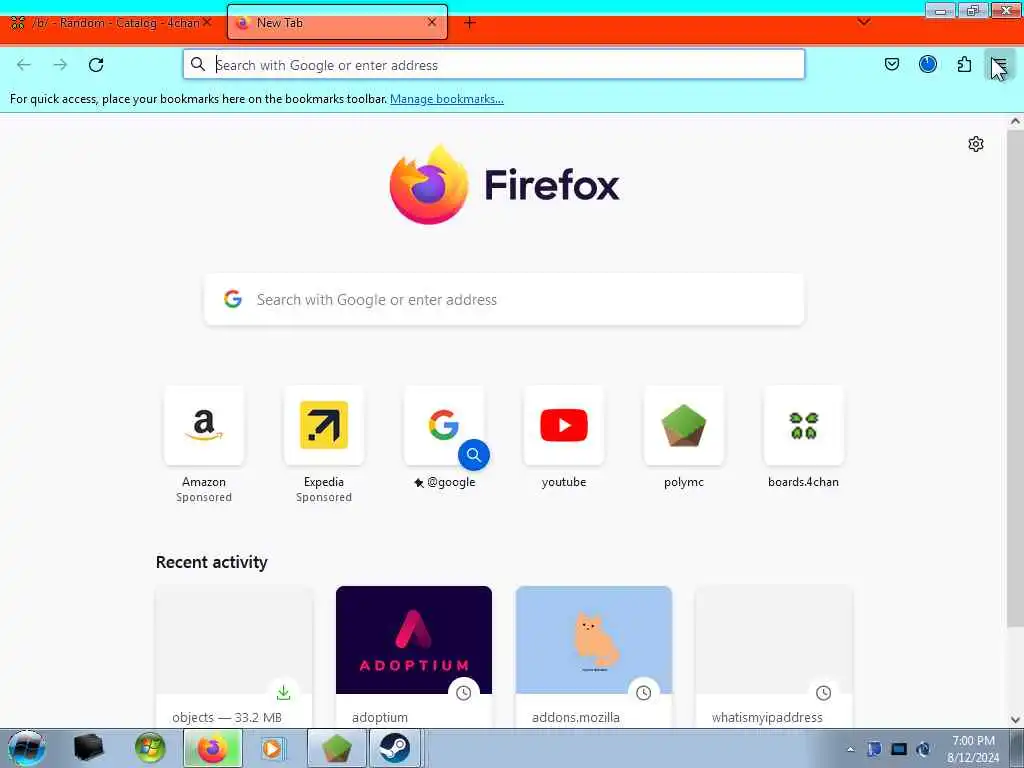
Task: Click the blue circular account icon in toolbar
Action: 927,64
